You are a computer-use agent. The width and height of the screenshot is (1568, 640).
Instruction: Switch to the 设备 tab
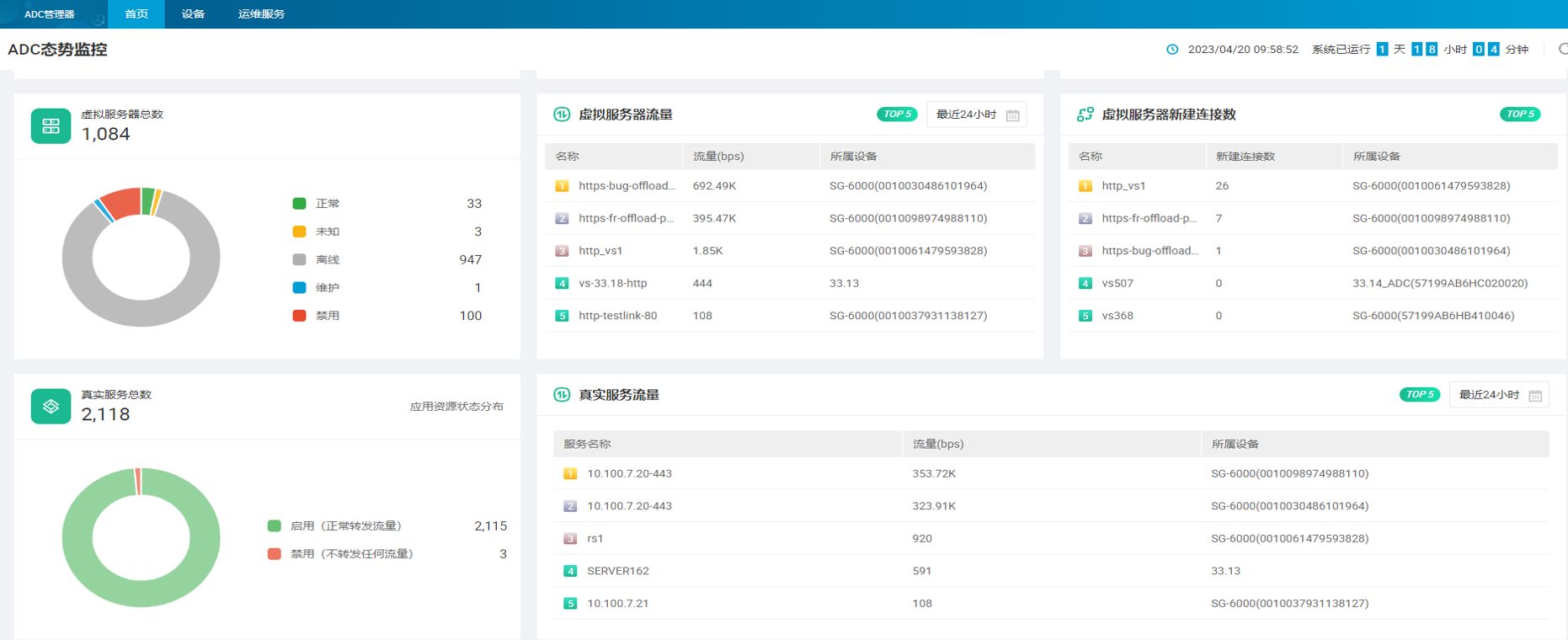(193, 14)
